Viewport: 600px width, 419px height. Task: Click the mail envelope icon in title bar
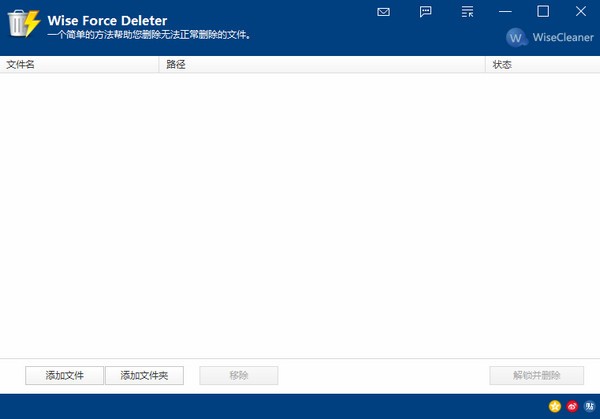383,12
